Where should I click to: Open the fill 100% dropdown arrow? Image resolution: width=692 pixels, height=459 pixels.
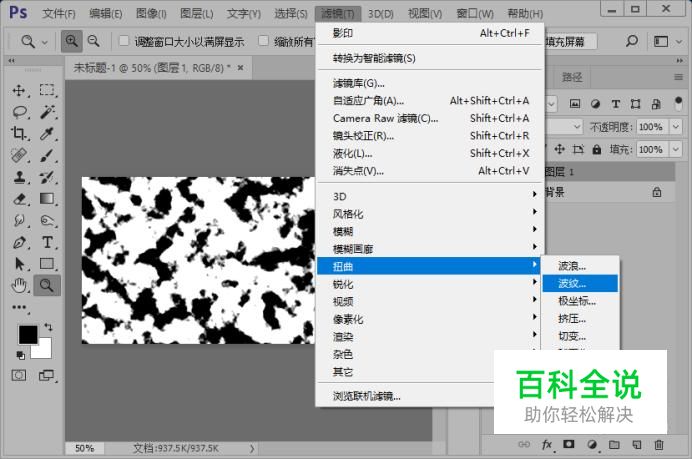pyautogui.click(x=676, y=149)
